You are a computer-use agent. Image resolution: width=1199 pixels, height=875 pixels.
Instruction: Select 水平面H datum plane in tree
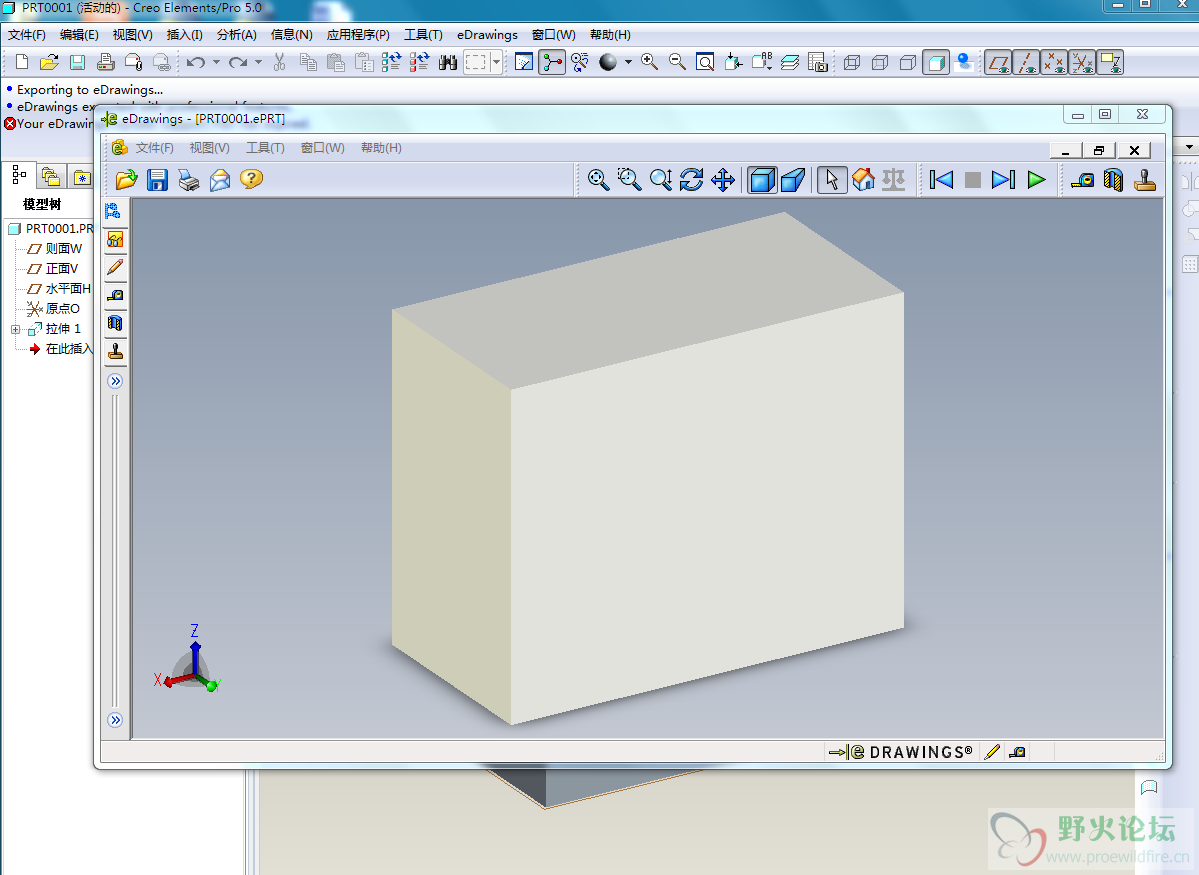click(68, 288)
